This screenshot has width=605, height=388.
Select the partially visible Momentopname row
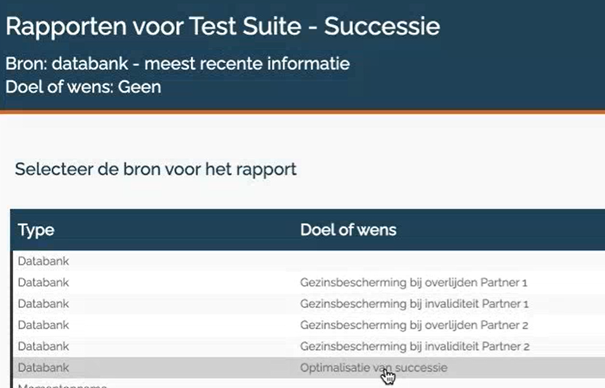coord(309,384)
